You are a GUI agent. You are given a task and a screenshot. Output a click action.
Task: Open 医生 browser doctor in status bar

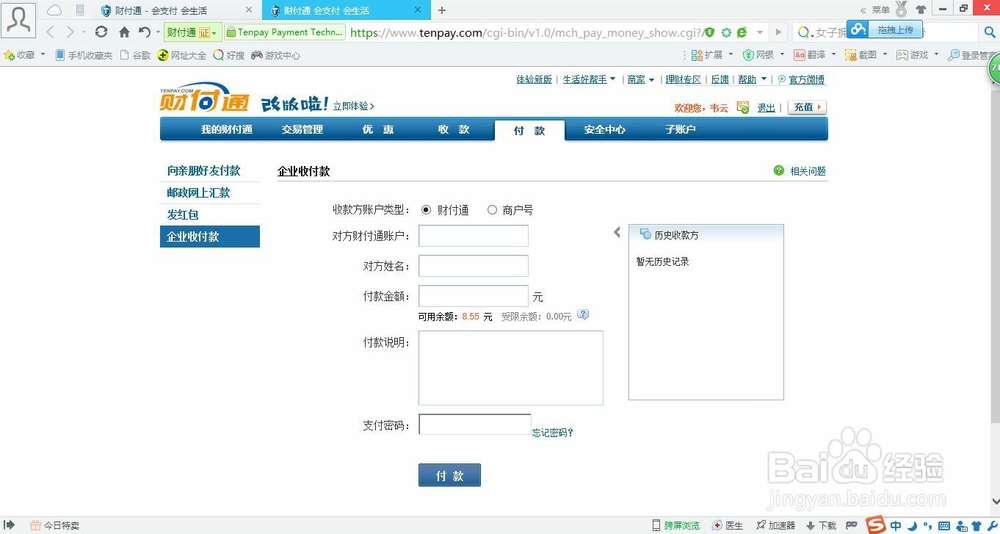tap(728, 526)
